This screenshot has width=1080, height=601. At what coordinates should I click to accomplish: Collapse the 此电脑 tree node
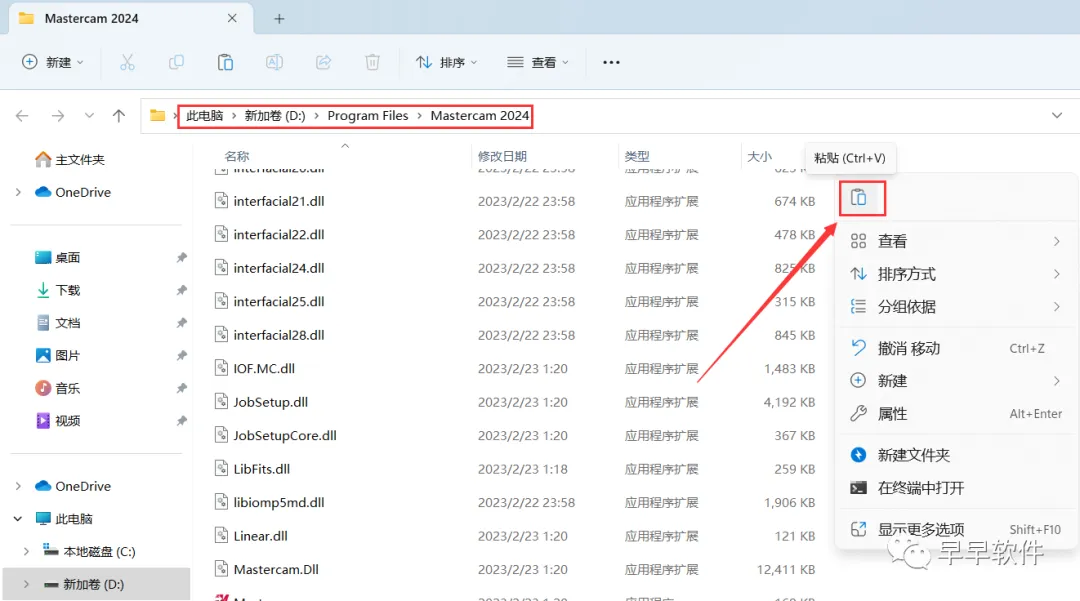[19, 518]
